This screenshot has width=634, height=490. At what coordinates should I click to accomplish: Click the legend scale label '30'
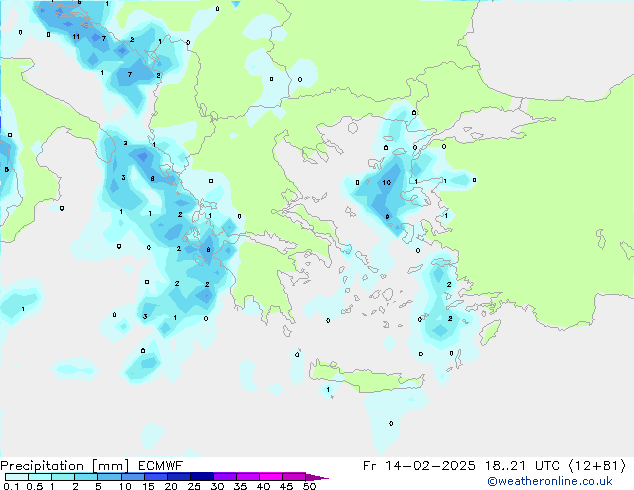click(x=218, y=486)
